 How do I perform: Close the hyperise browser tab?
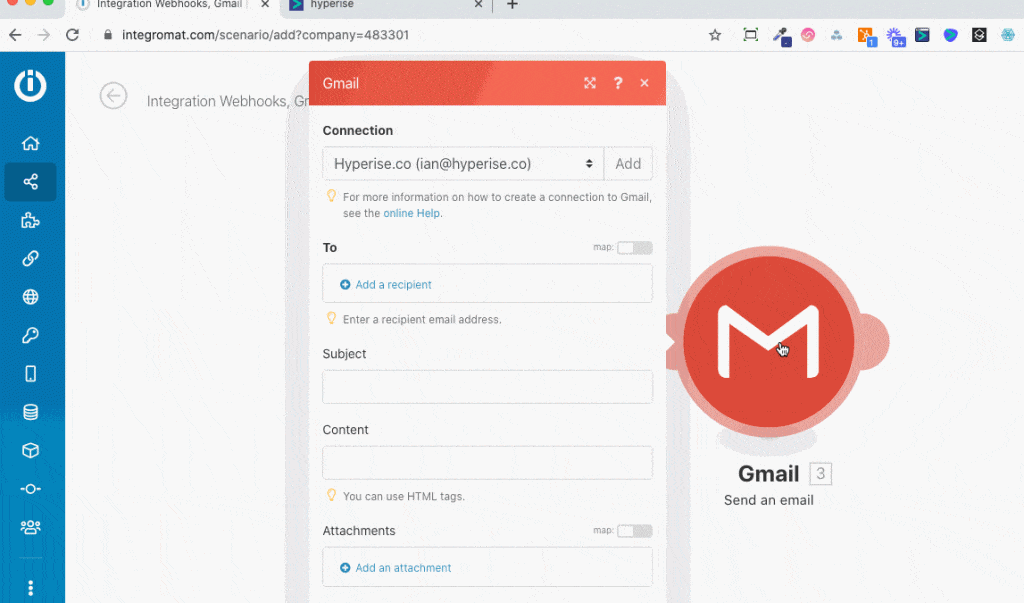coord(478,5)
